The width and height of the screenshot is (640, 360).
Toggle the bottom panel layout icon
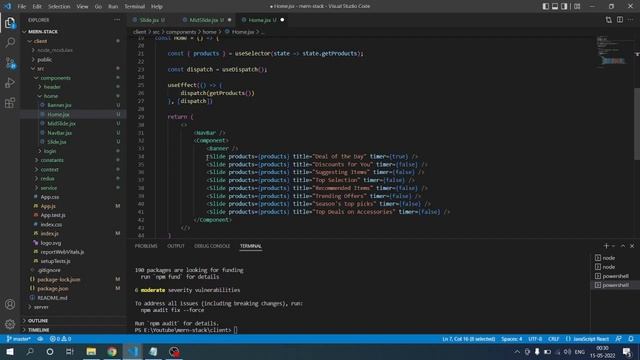tap(555, 6)
